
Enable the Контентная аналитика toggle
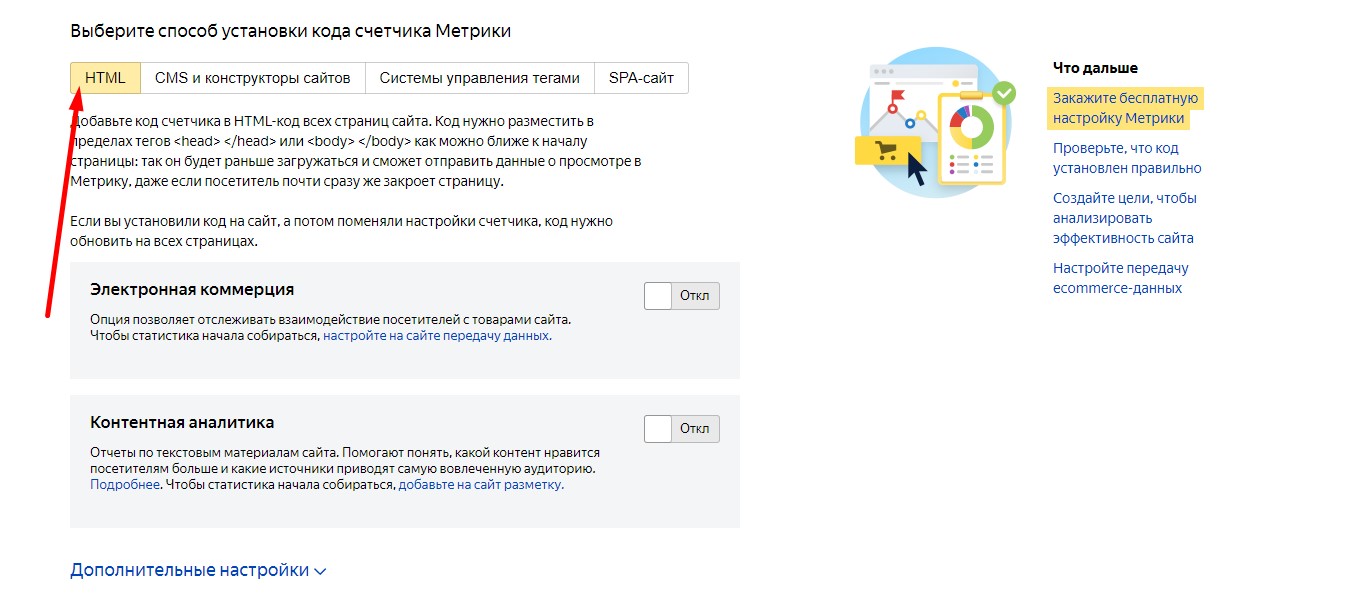(681, 428)
